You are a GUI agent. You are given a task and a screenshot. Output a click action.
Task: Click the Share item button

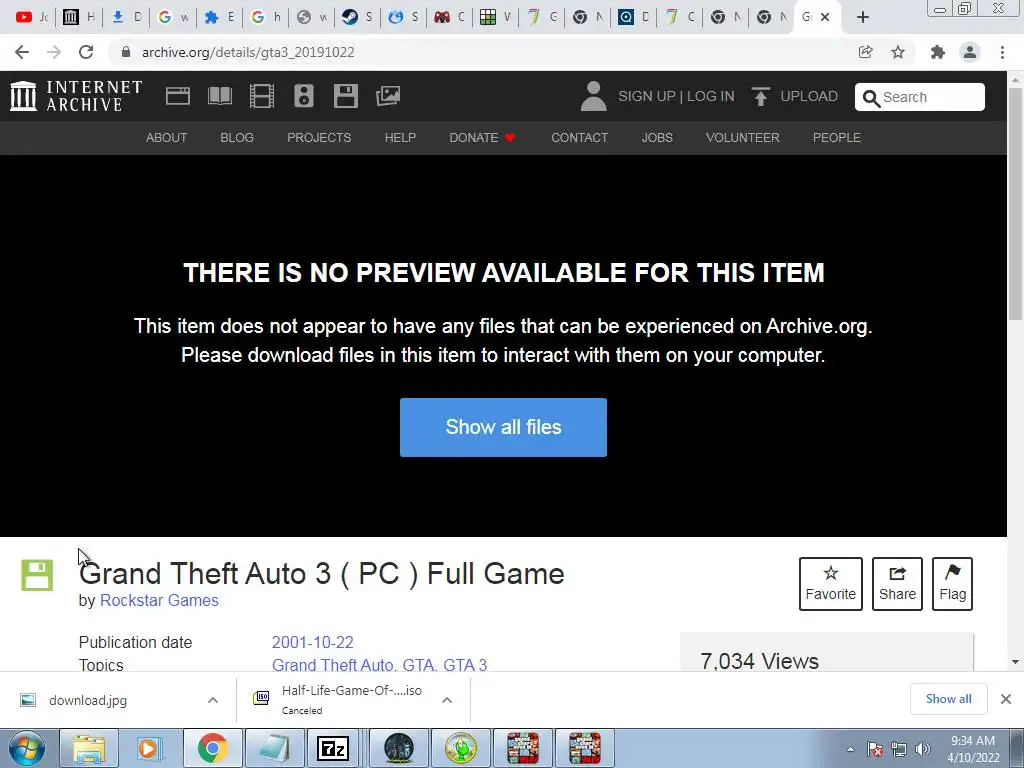[897, 584]
